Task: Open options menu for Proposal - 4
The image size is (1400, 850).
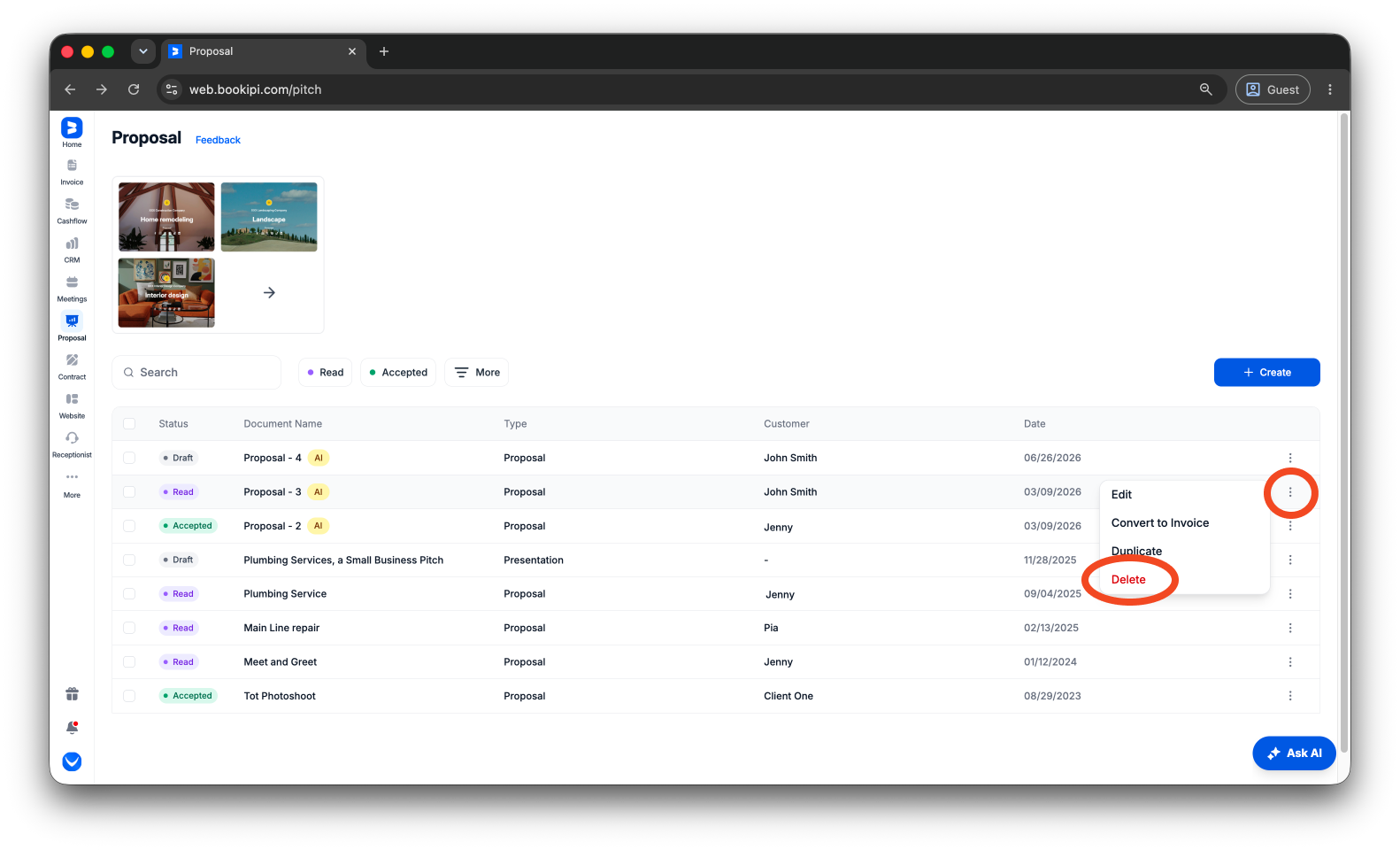Action: (1290, 458)
